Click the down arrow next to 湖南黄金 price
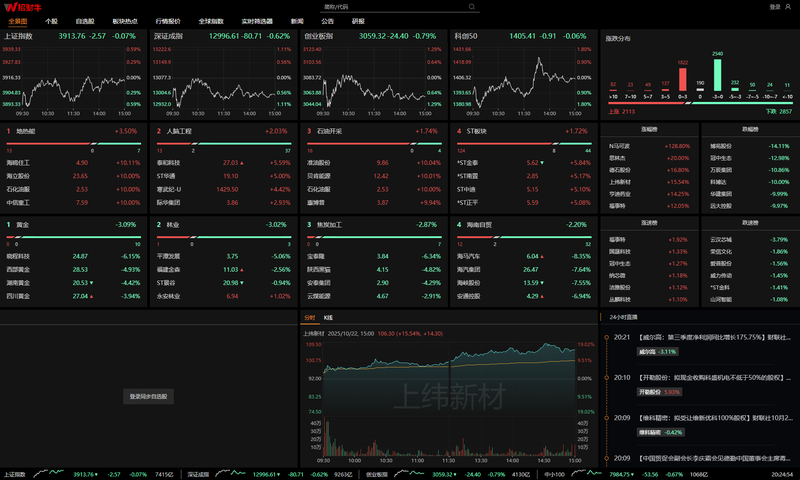 (91, 283)
